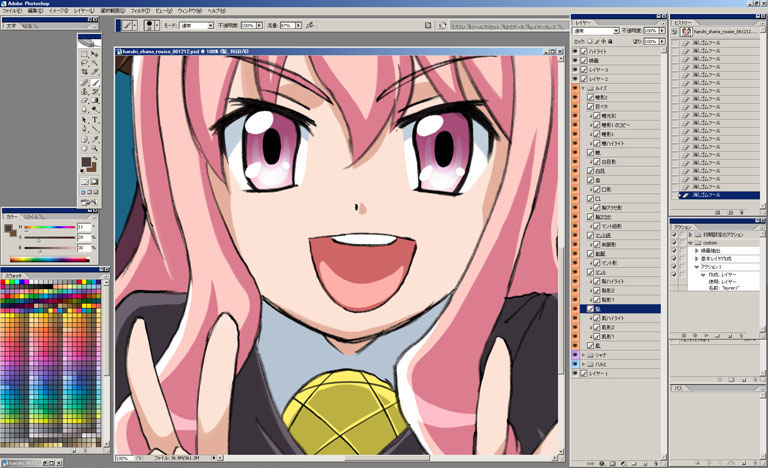768x468 pixels.
Task: Open the イメージ menu
Action: 58,10
